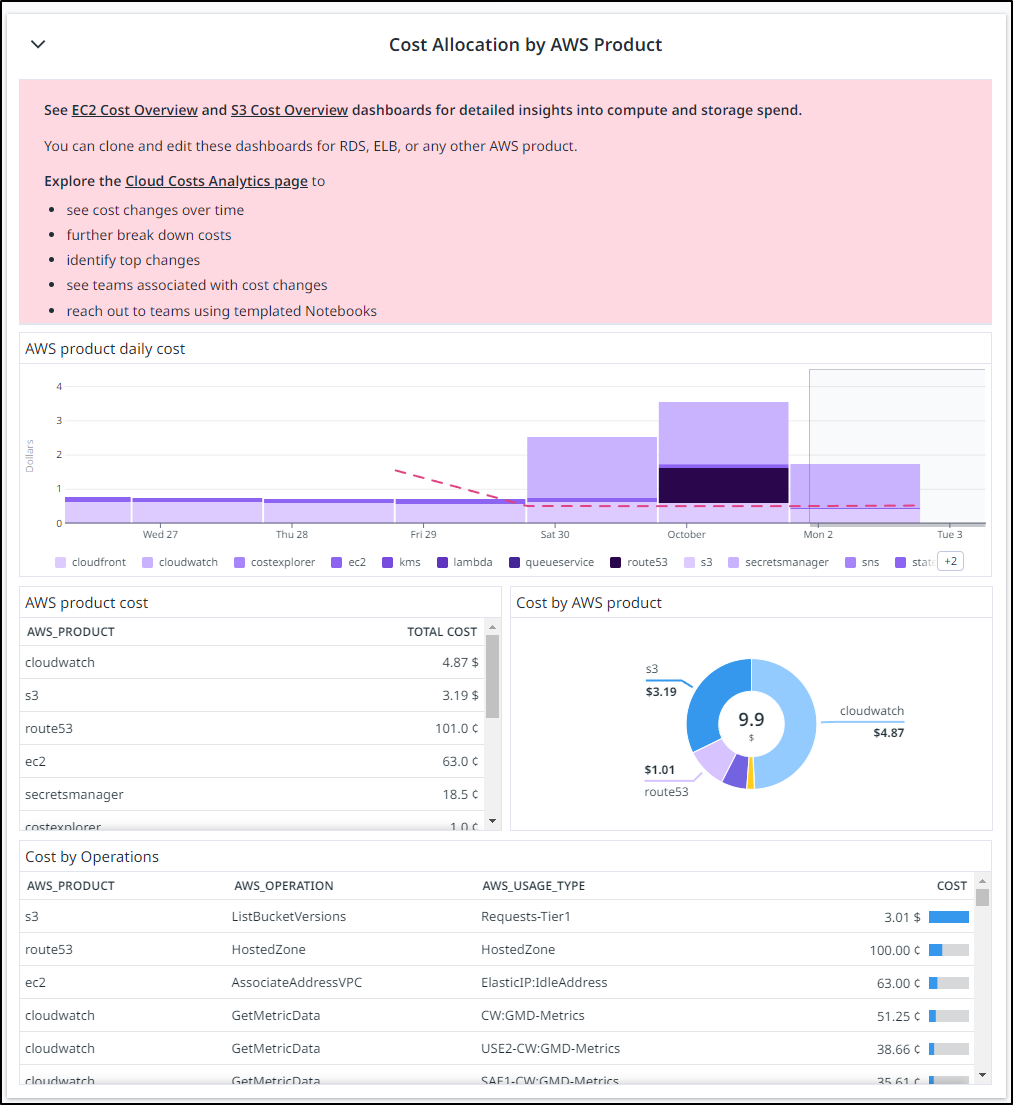The height and width of the screenshot is (1105, 1013).
Task: Select the 101.0 ¢ total cost value
Action: (x=456, y=729)
